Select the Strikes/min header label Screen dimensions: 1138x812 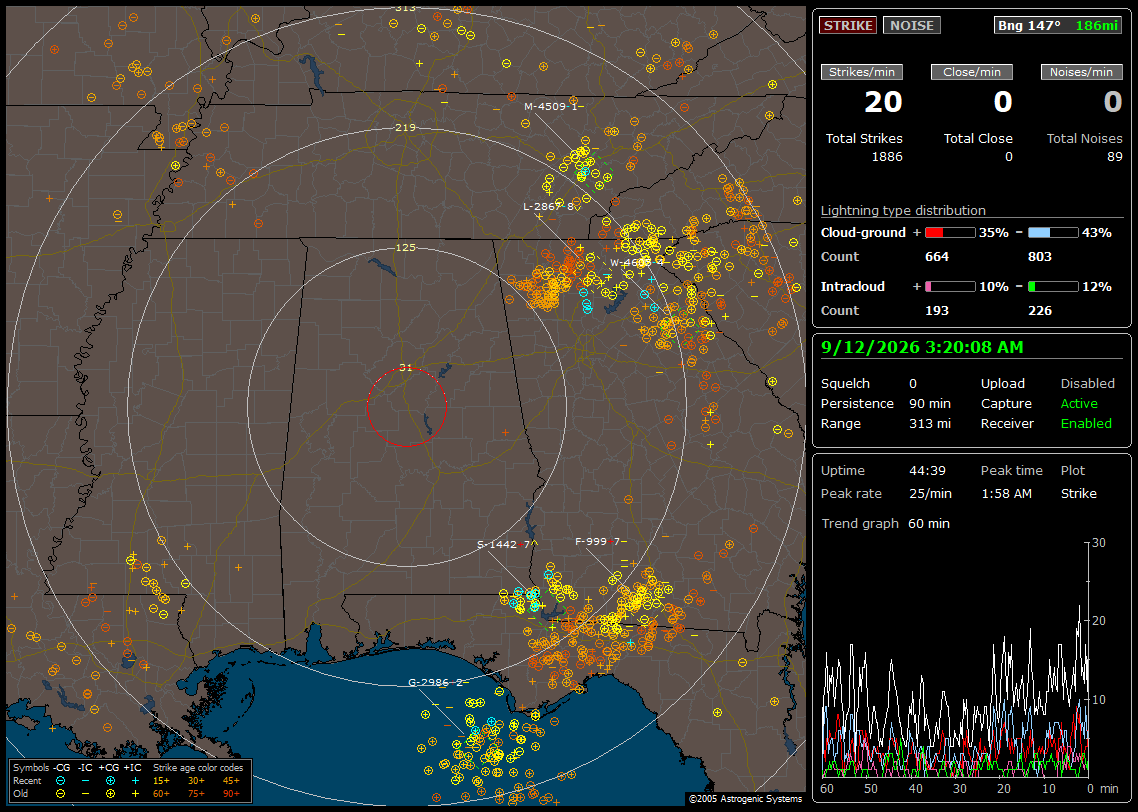coord(861,72)
